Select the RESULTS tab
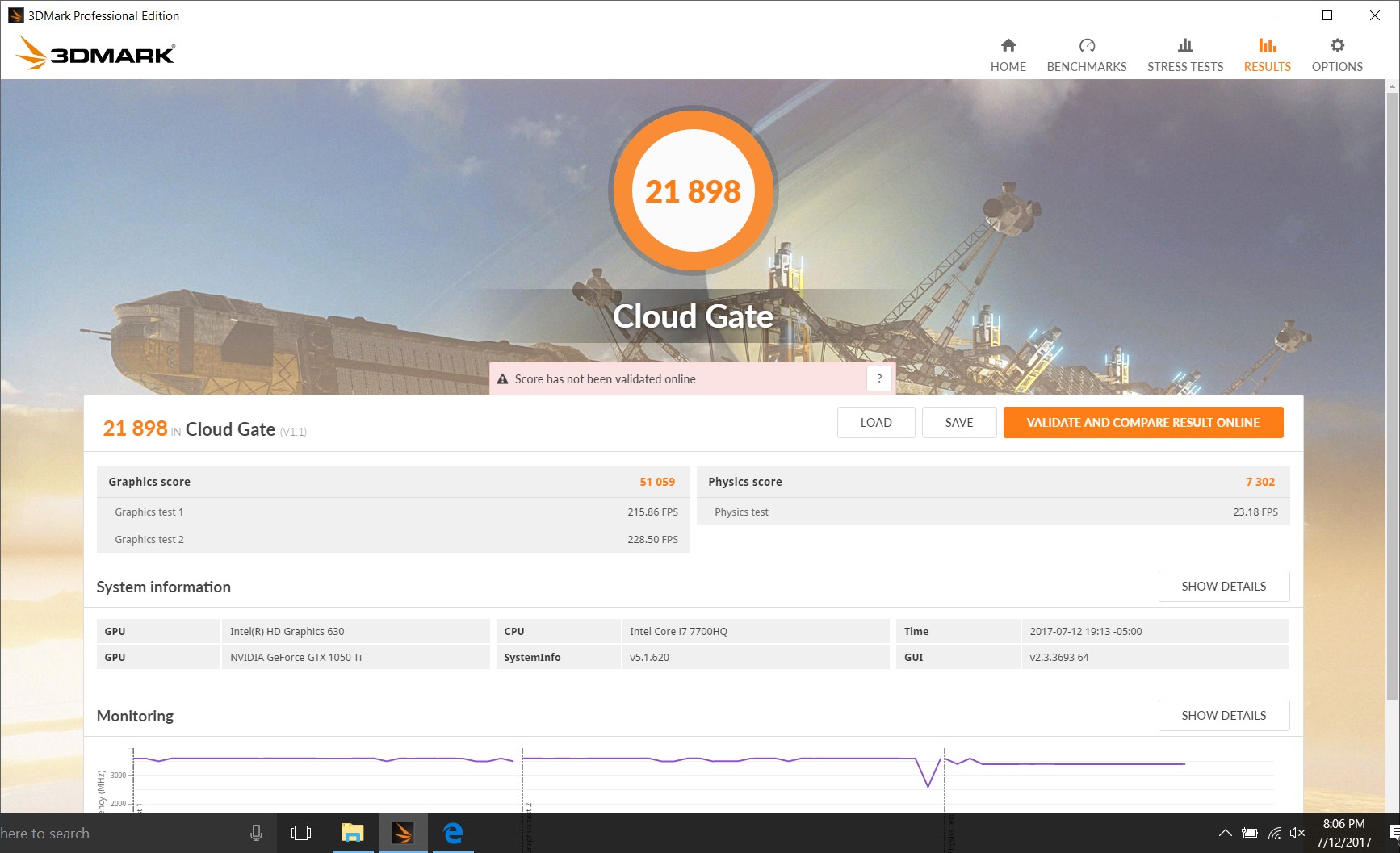This screenshot has width=1400, height=853. coord(1267,56)
